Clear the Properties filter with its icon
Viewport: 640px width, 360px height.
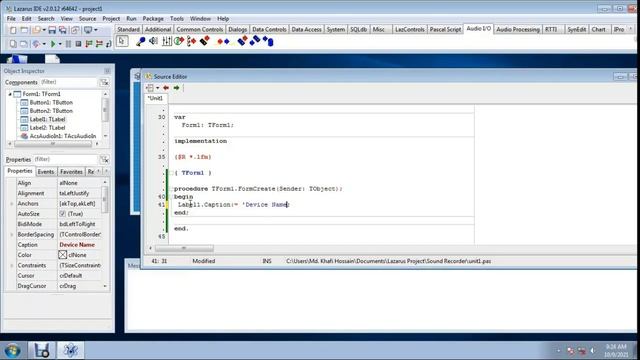(104, 160)
